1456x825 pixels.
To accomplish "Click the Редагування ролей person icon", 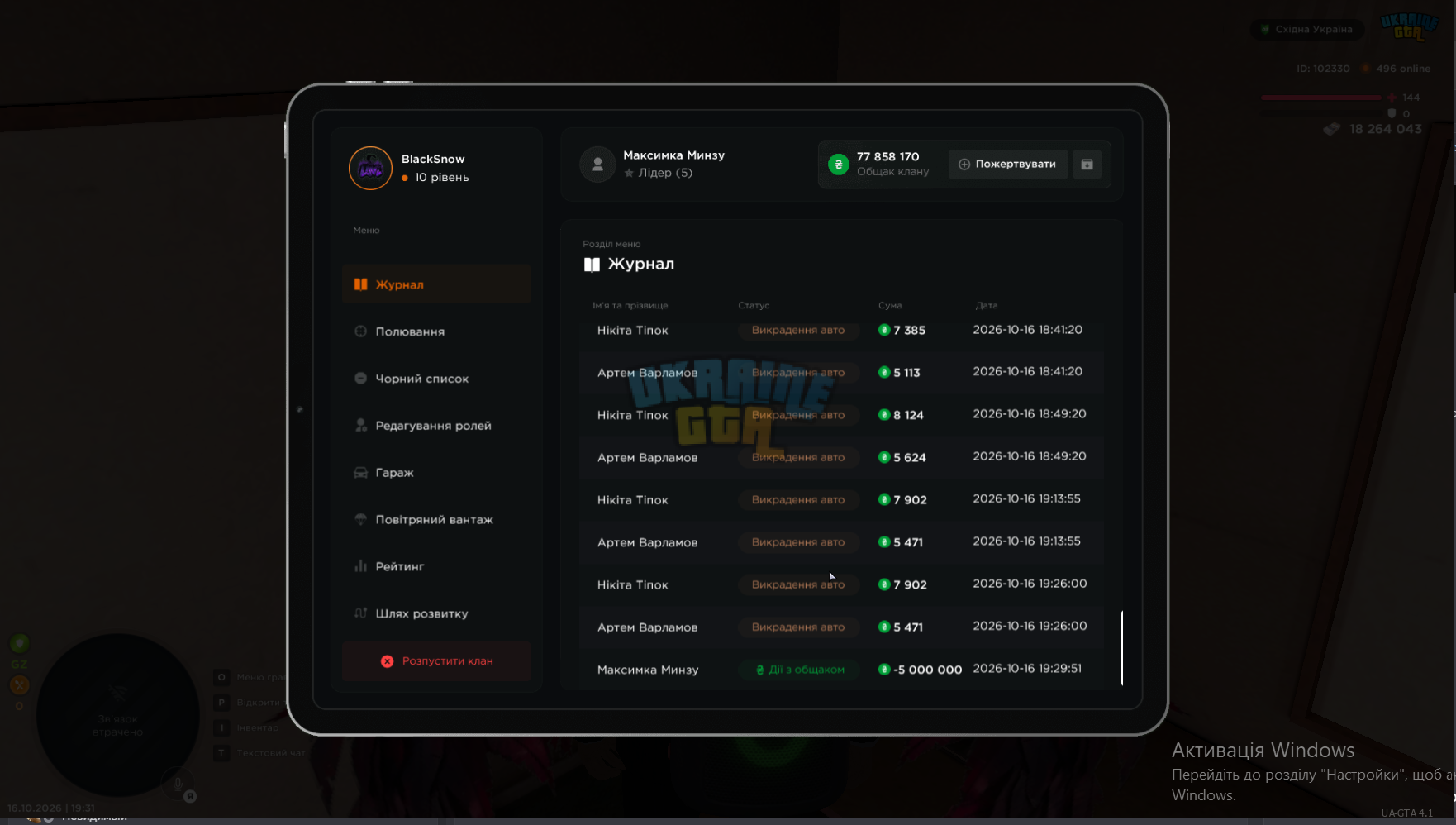I will click(361, 426).
